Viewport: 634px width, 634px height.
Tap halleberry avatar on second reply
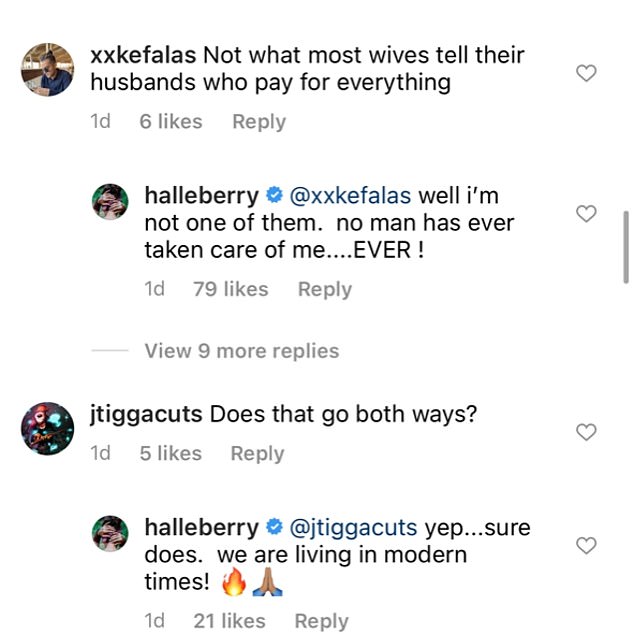pyautogui.click(x=110, y=534)
